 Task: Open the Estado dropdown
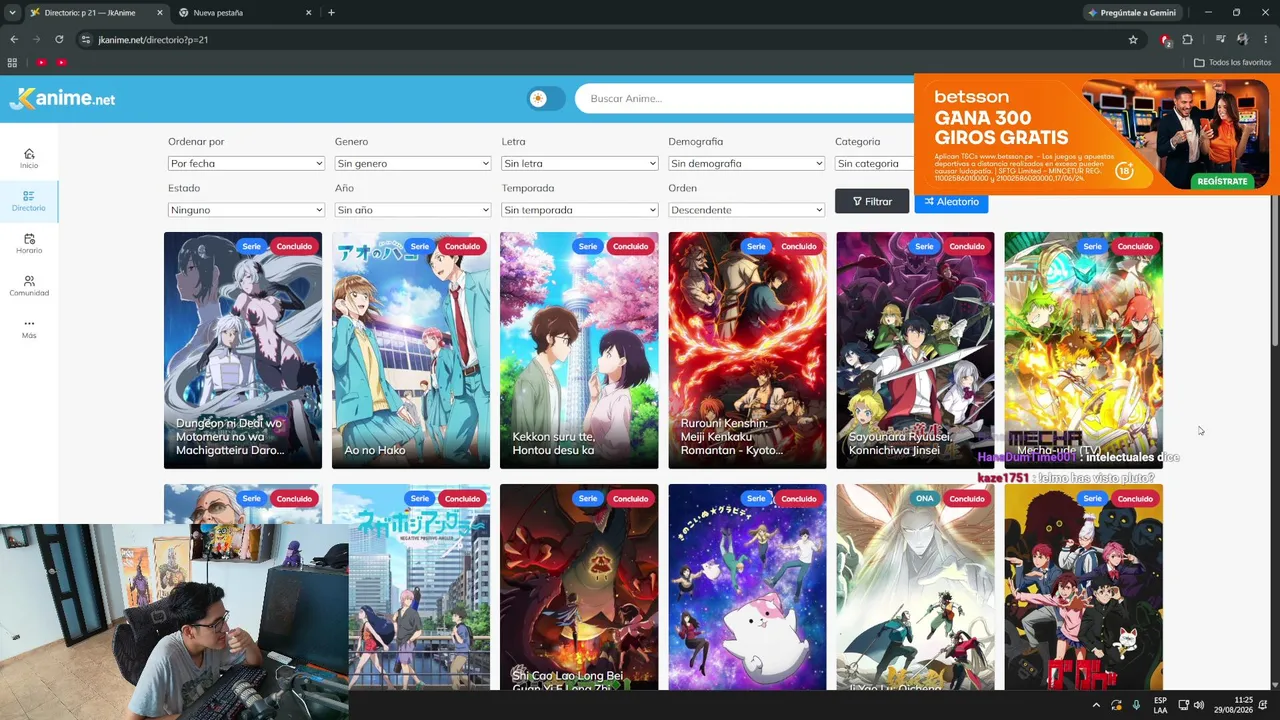[x=246, y=210]
